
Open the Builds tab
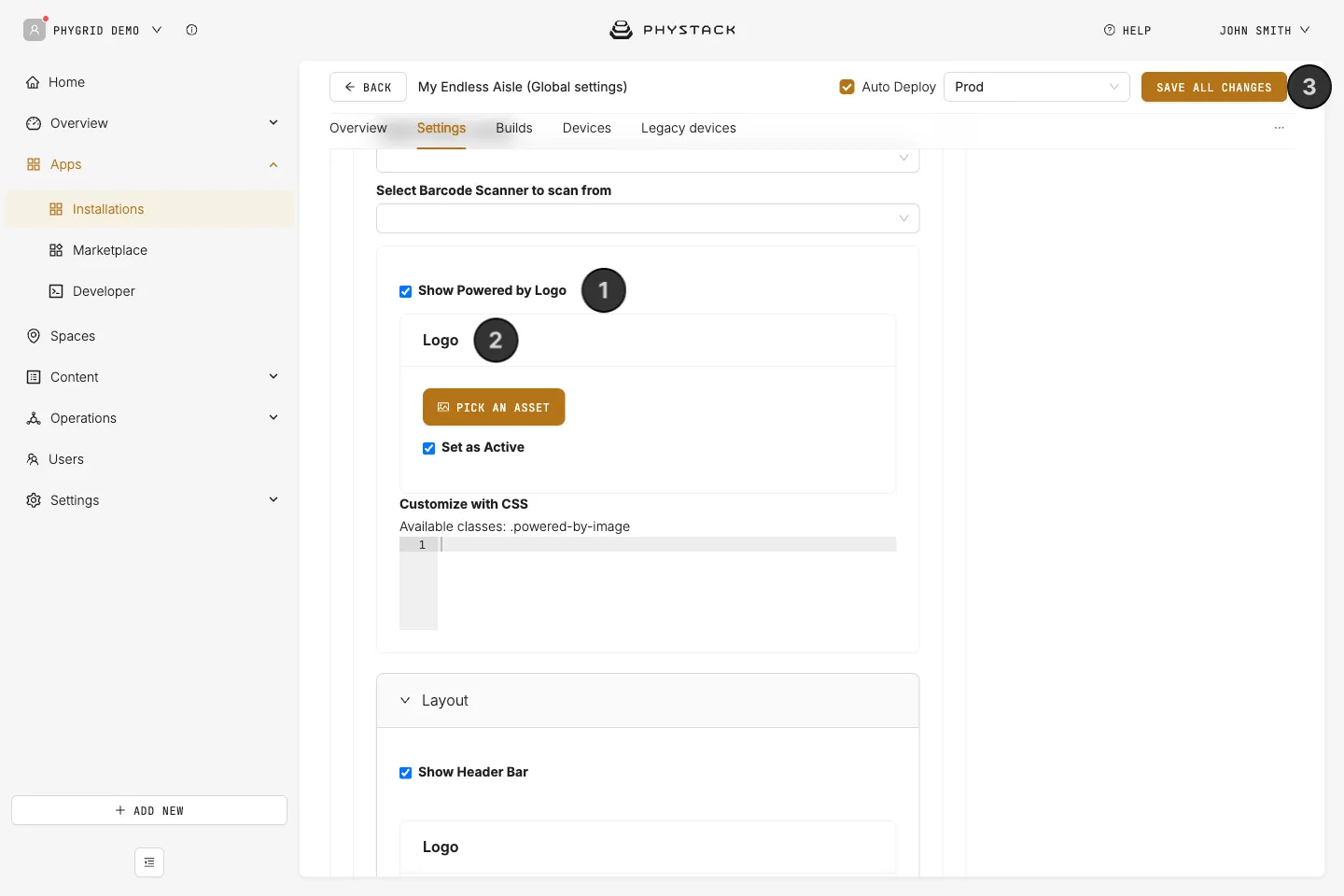pos(514,128)
